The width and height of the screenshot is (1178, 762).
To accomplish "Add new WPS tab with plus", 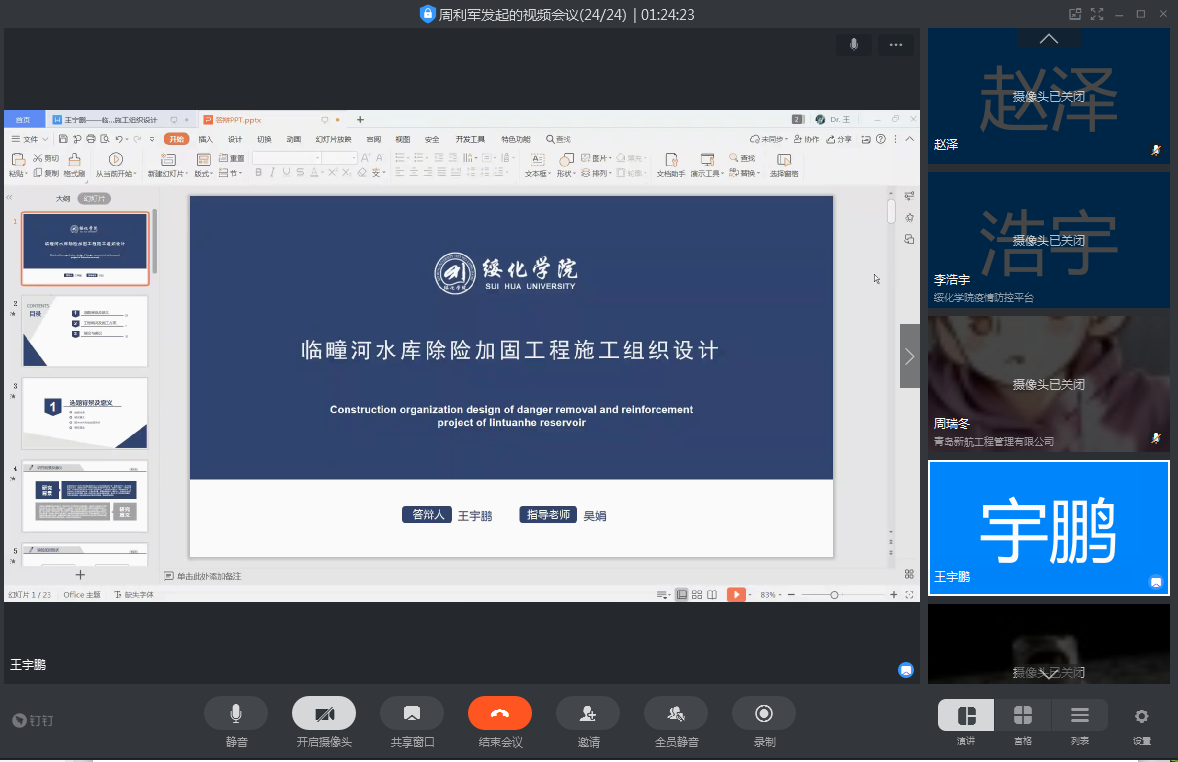I will (x=360, y=119).
